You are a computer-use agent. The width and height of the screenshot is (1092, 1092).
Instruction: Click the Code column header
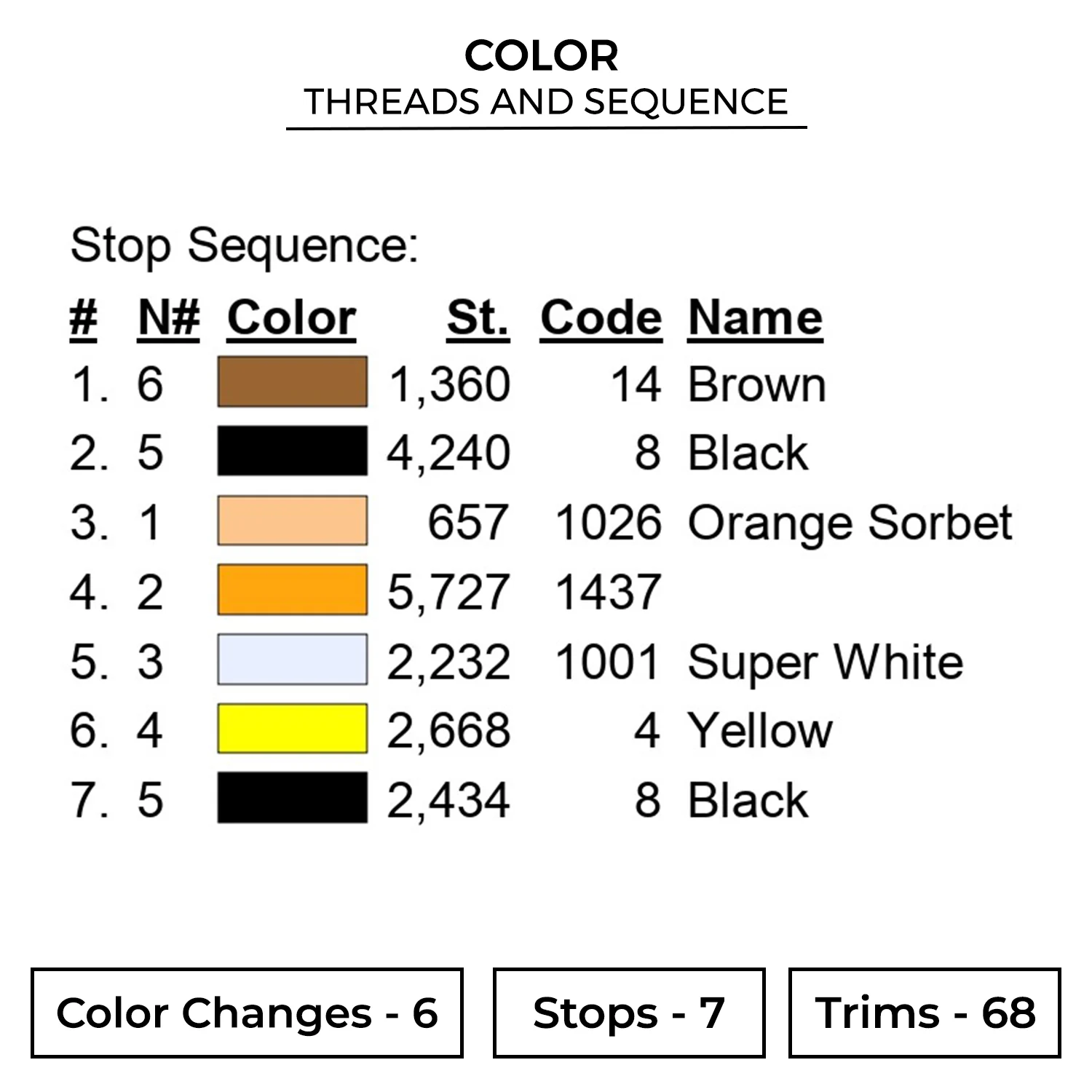click(601, 318)
